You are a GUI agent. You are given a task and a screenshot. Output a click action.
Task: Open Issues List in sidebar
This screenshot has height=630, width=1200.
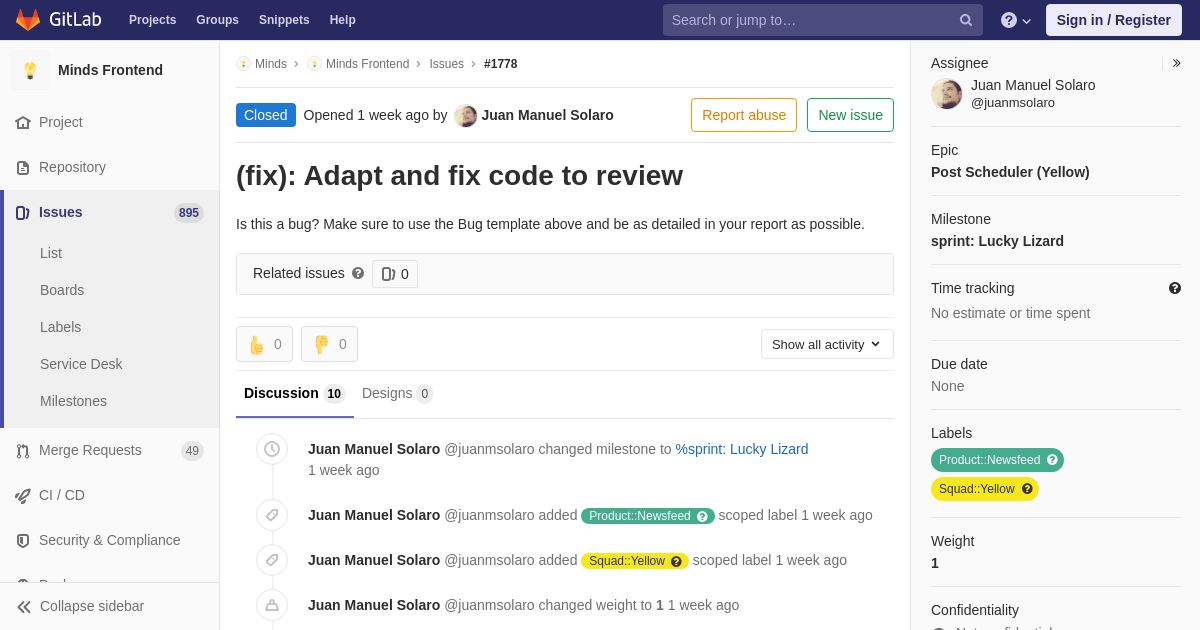51,253
